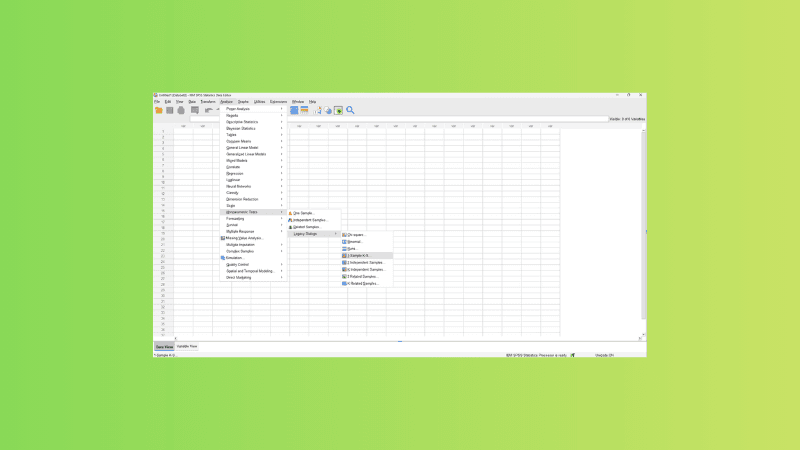The width and height of the screenshot is (800, 450).
Task: Click the Open data document folder icon
Action: point(159,110)
